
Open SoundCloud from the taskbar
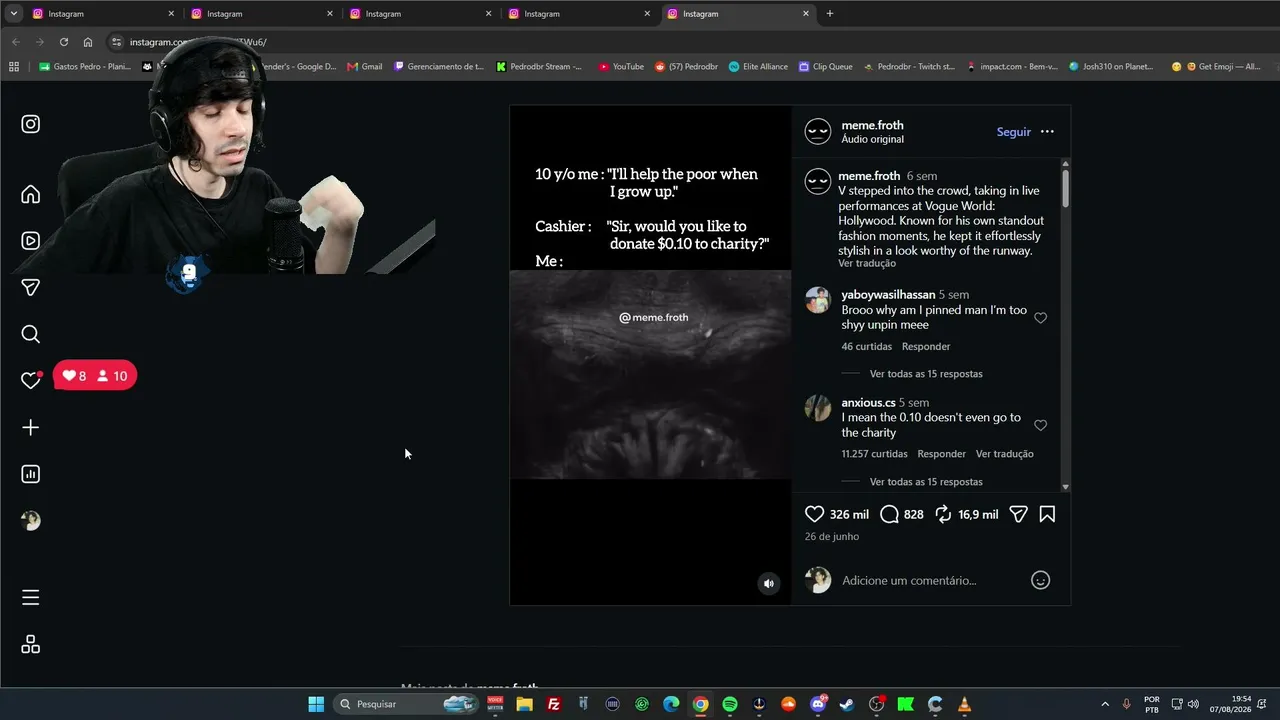pyautogui.click(x=789, y=704)
